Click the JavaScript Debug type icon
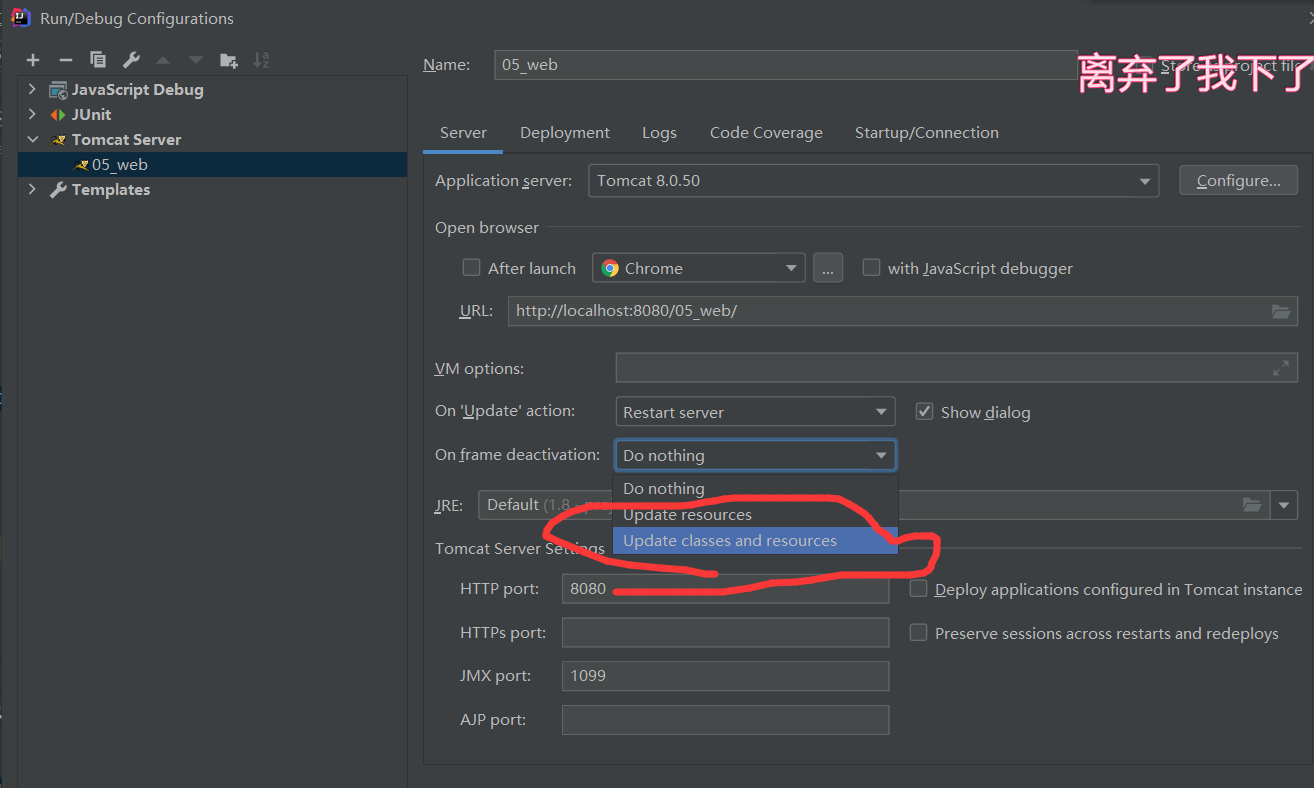The image size is (1314, 788). click(x=57, y=90)
